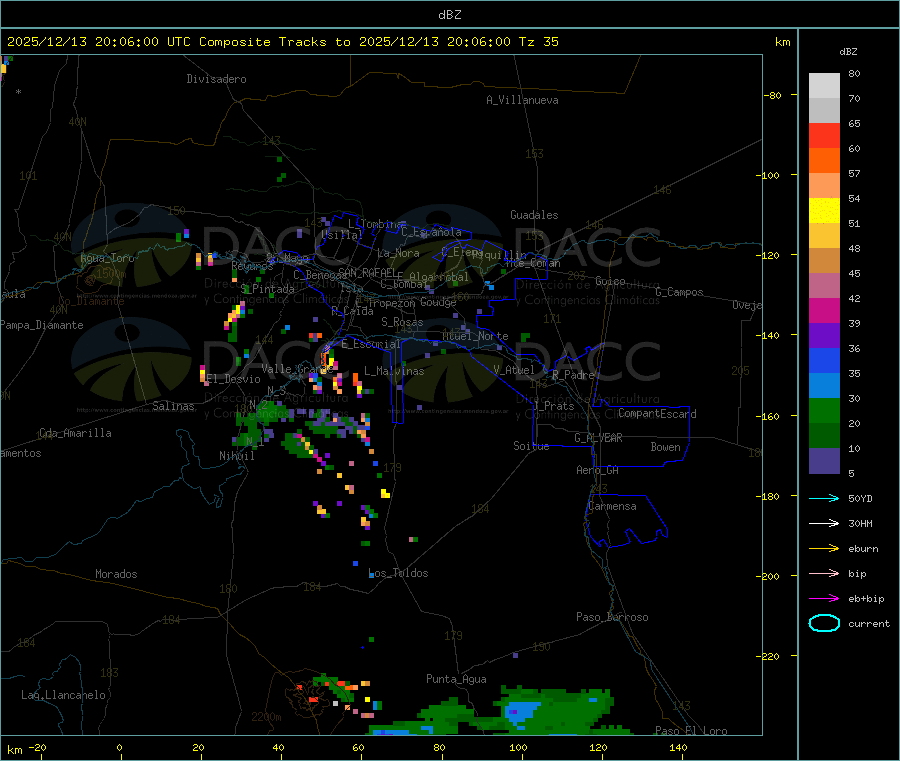
Task: Click the cyan 'current' ellipse legend icon
Action: [x=824, y=623]
